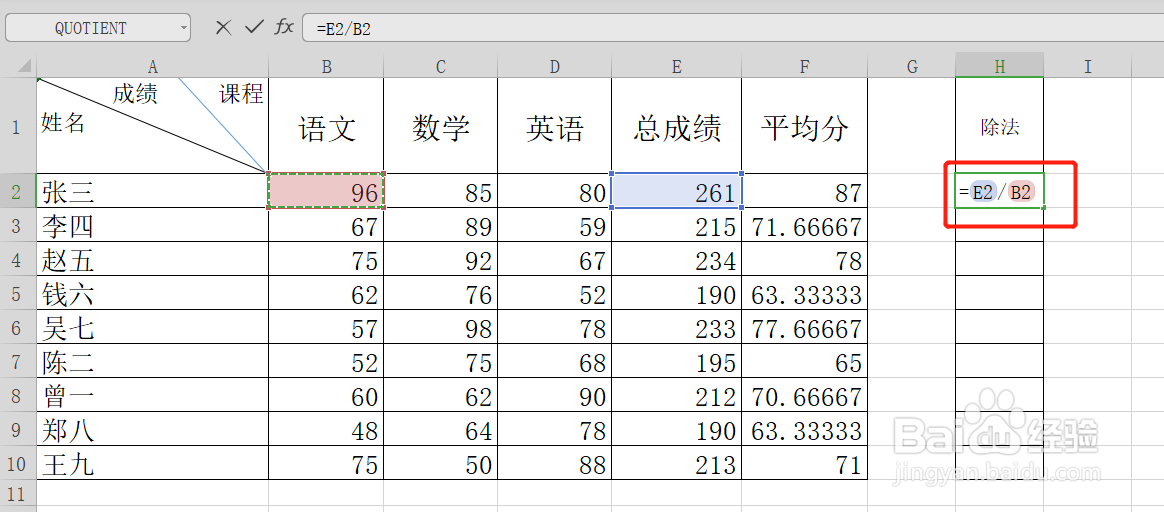Select column B header

tap(326, 67)
